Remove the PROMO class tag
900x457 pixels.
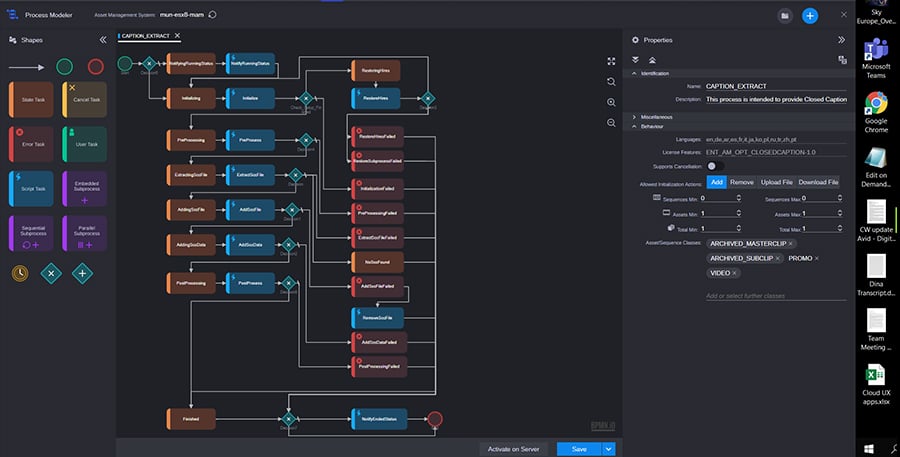click(817, 258)
